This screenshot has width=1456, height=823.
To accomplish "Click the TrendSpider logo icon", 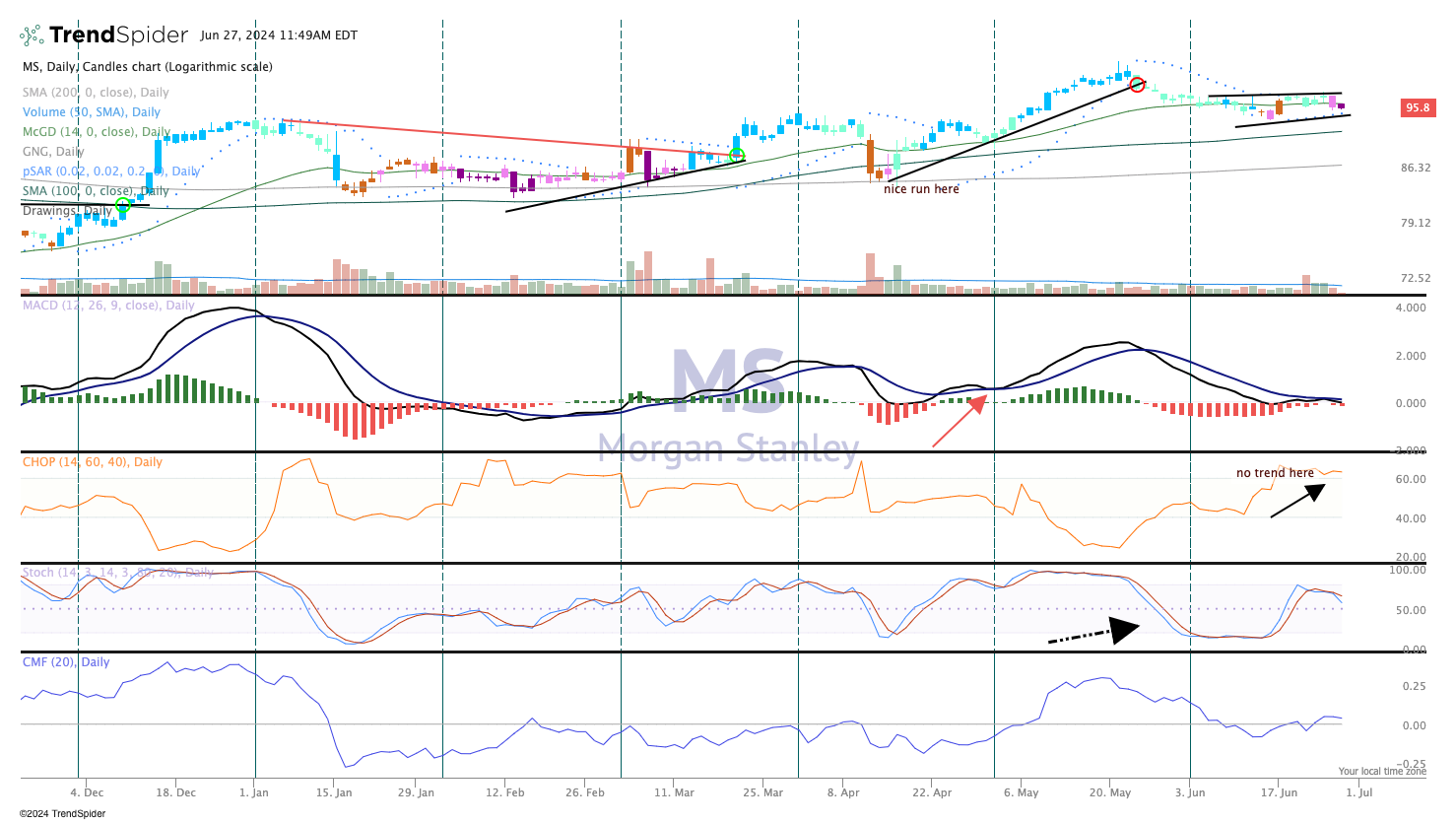I will tap(32, 35).
